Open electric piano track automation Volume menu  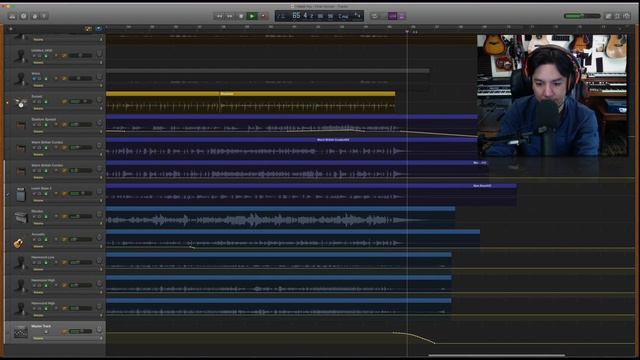pyautogui.click(x=39, y=224)
